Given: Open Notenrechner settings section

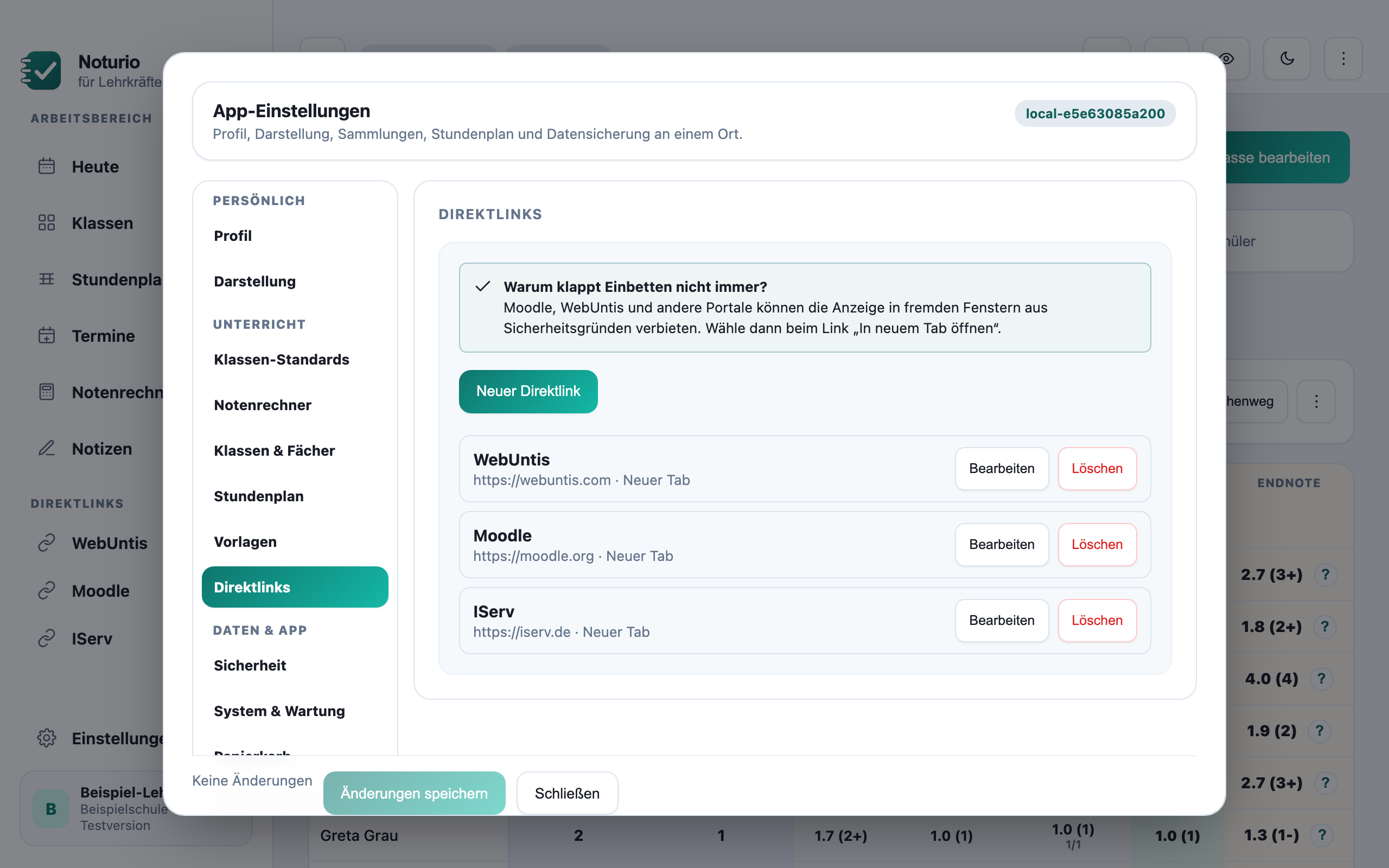Looking at the screenshot, I should pos(295,405).
